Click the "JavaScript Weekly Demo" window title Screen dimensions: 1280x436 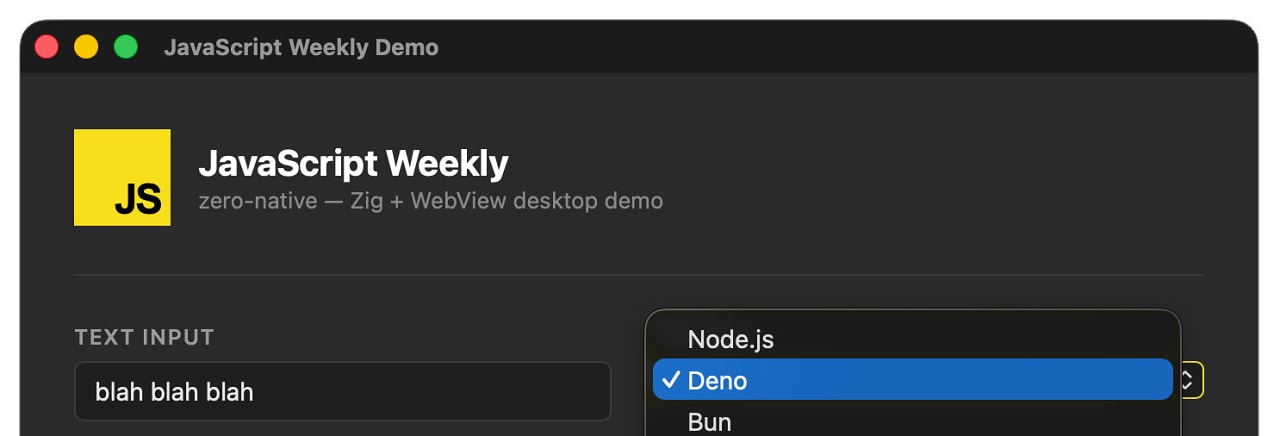coord(301,47)
